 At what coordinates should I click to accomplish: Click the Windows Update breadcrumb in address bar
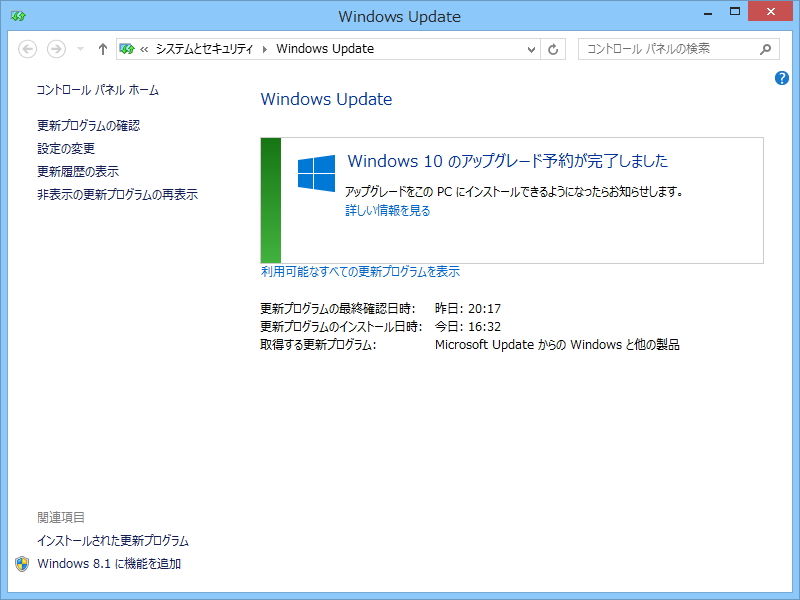coord(325,49)
